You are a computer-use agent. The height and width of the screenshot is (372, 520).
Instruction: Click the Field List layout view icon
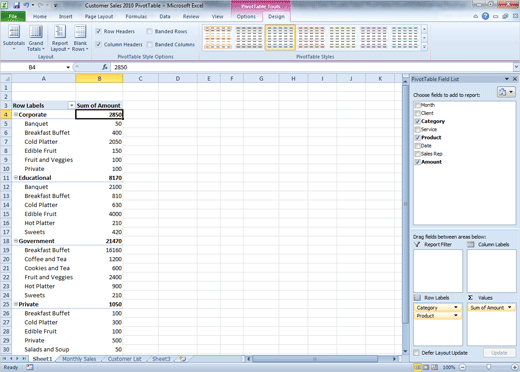506,92
